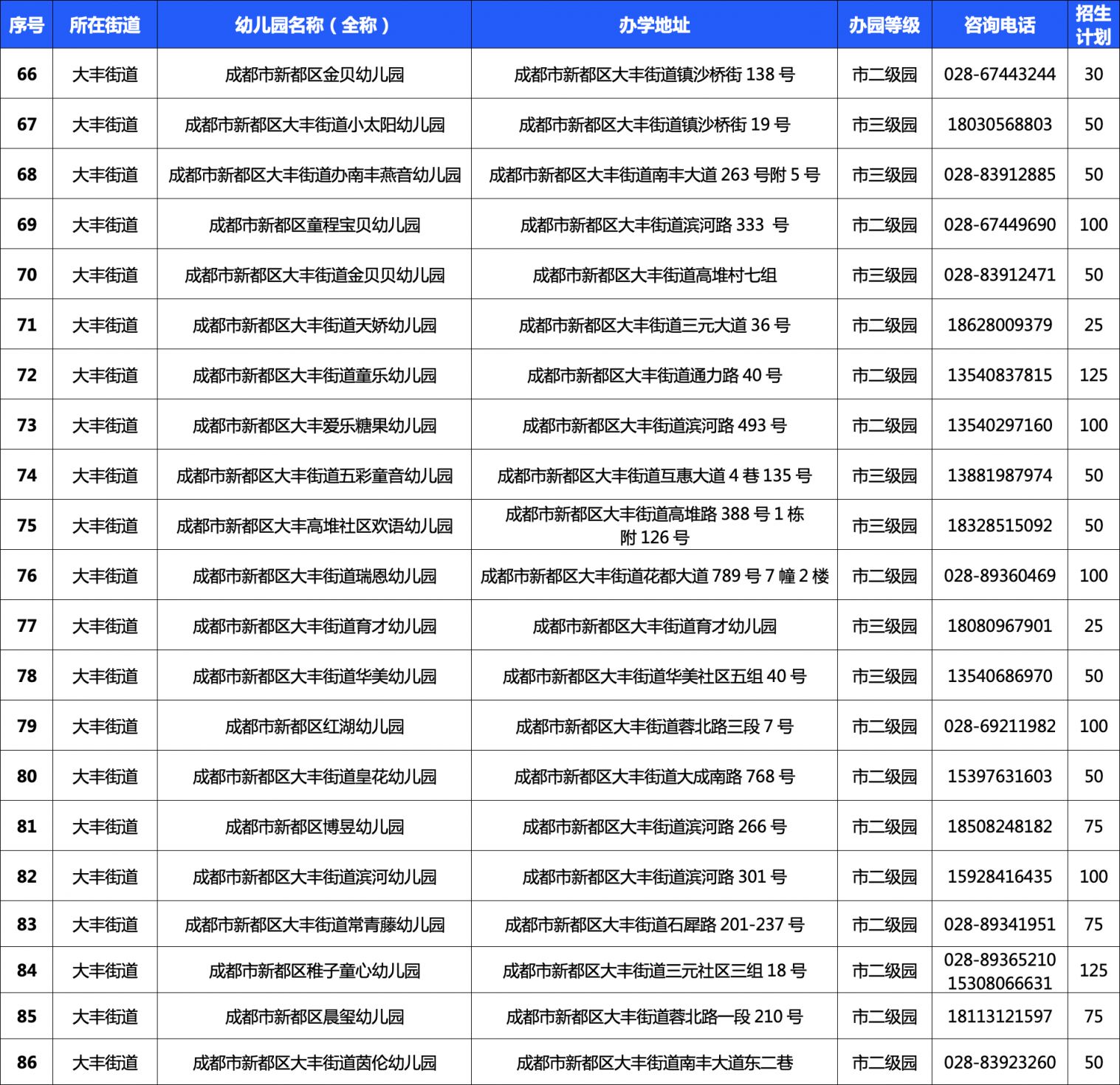The width and height of the screenshot is (1120, 1085).
Task: Click 成都市新都区大丰街道金贝贝幼儿园
Action: 315,275
